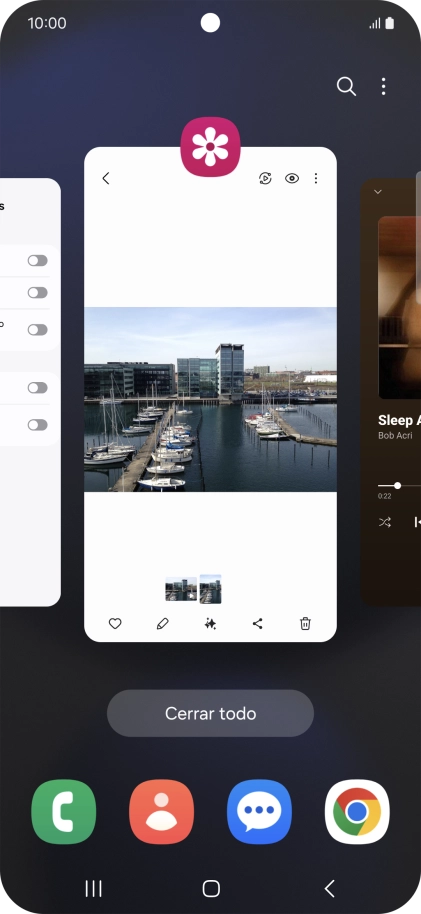Tap the home navigation button
Viewport: 421px width, 914px height.
click(211, 888)
